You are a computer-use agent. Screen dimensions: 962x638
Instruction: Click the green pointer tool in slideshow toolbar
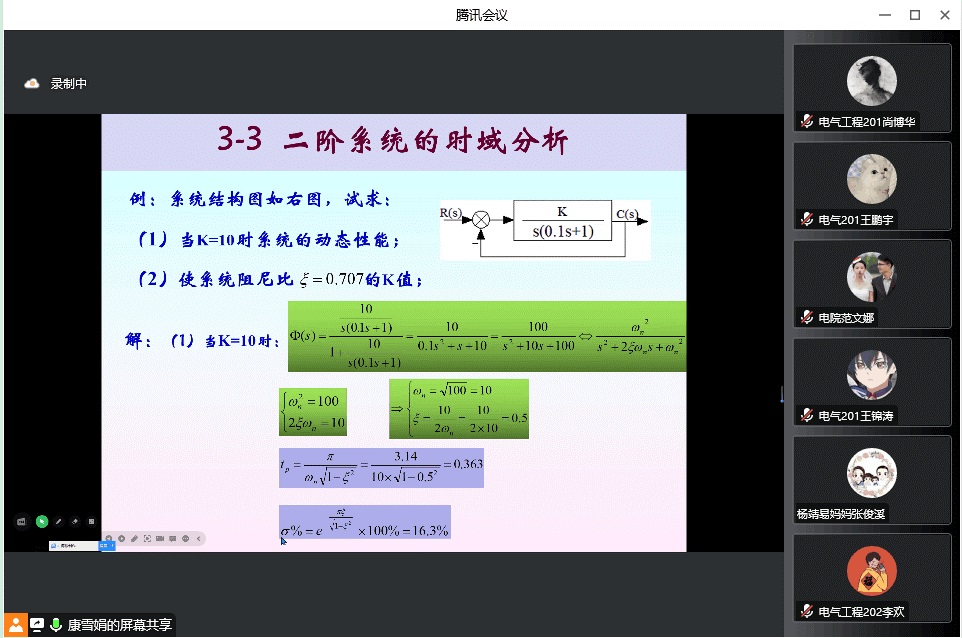point(42,521)
